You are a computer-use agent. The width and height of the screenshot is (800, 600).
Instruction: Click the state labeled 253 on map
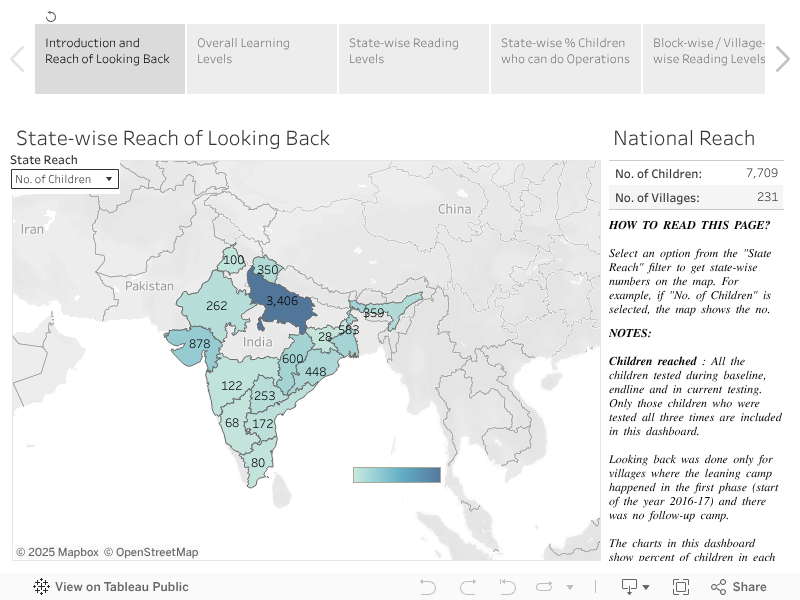tap(265, 395)
